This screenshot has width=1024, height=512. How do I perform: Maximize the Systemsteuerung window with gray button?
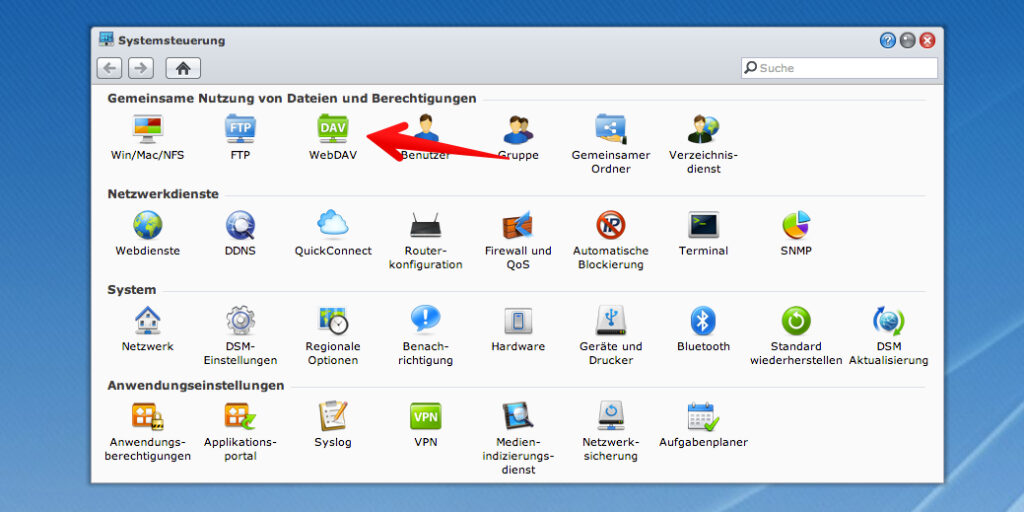908,40
